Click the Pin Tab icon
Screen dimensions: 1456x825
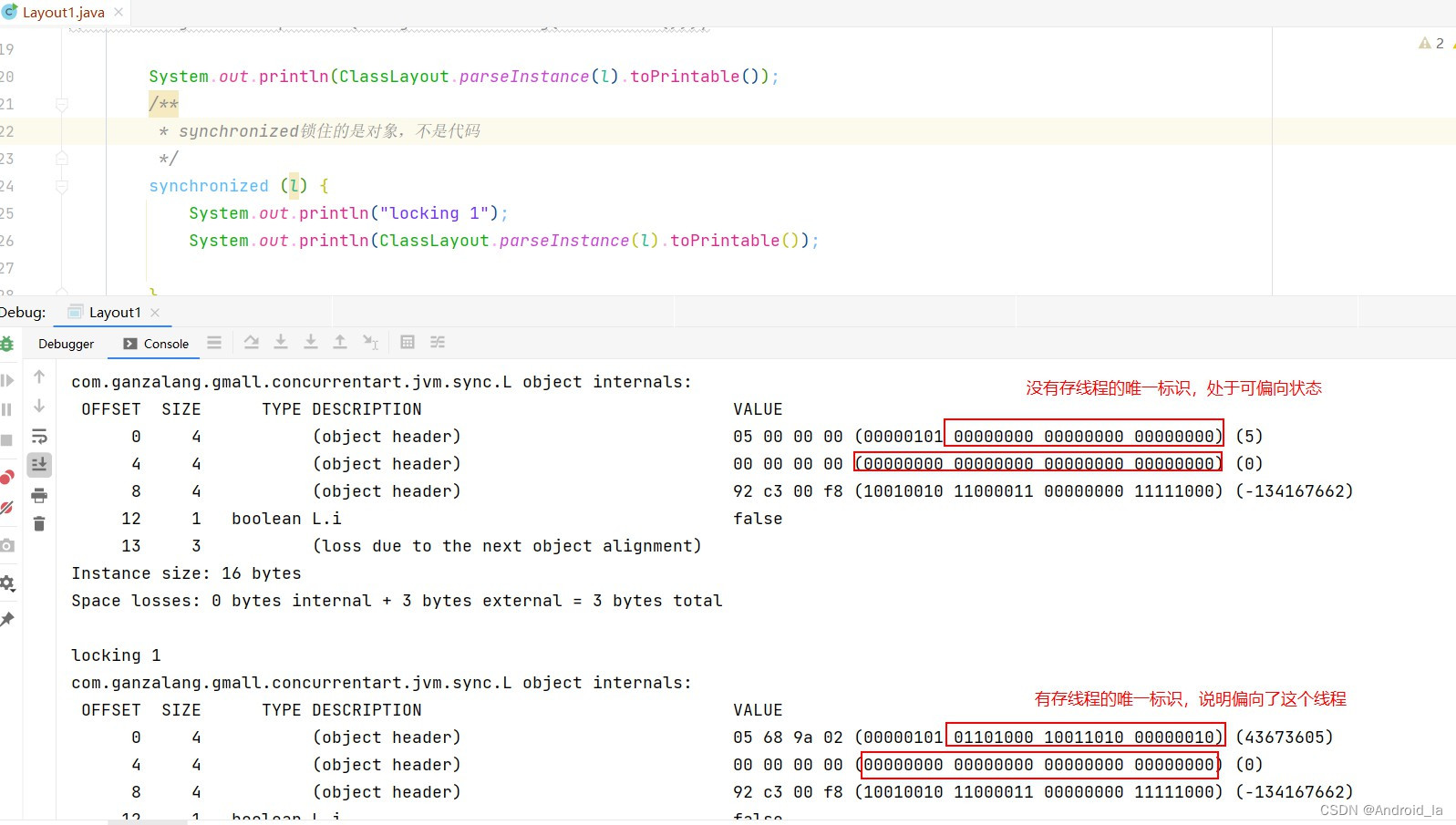pos(6,620)
